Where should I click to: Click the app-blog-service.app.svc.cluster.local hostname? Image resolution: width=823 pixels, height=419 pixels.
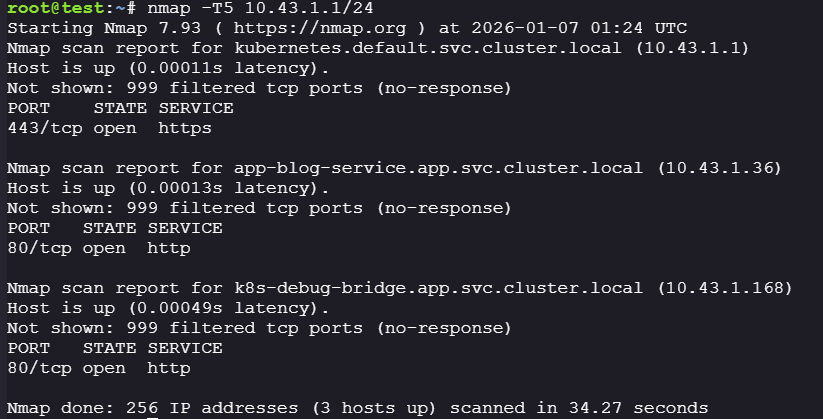(440, 168)
